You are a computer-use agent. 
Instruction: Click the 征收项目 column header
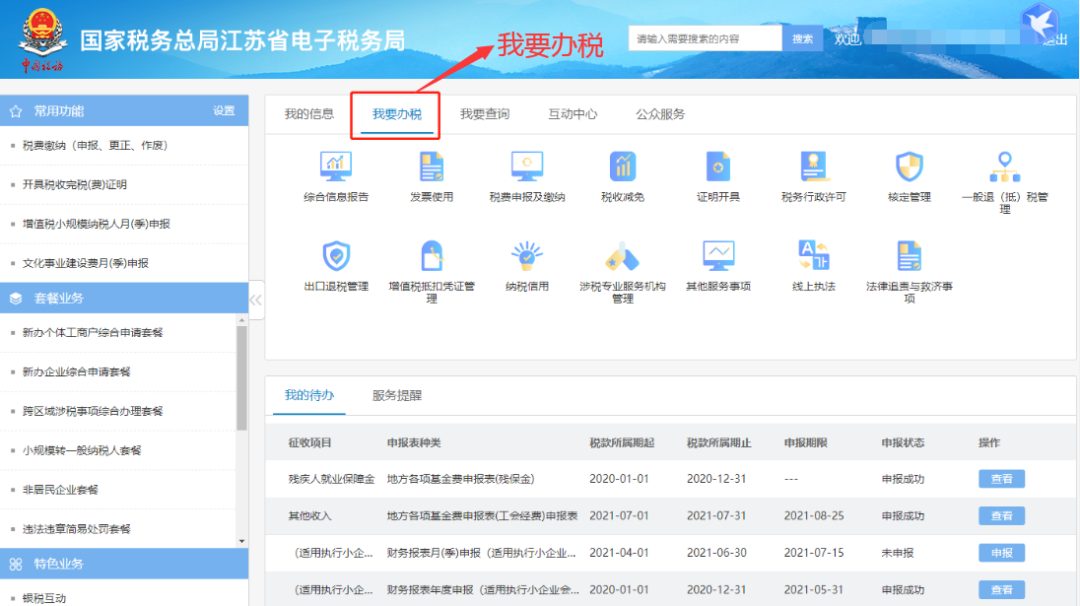pyautogui.click(x=310, y=442)
